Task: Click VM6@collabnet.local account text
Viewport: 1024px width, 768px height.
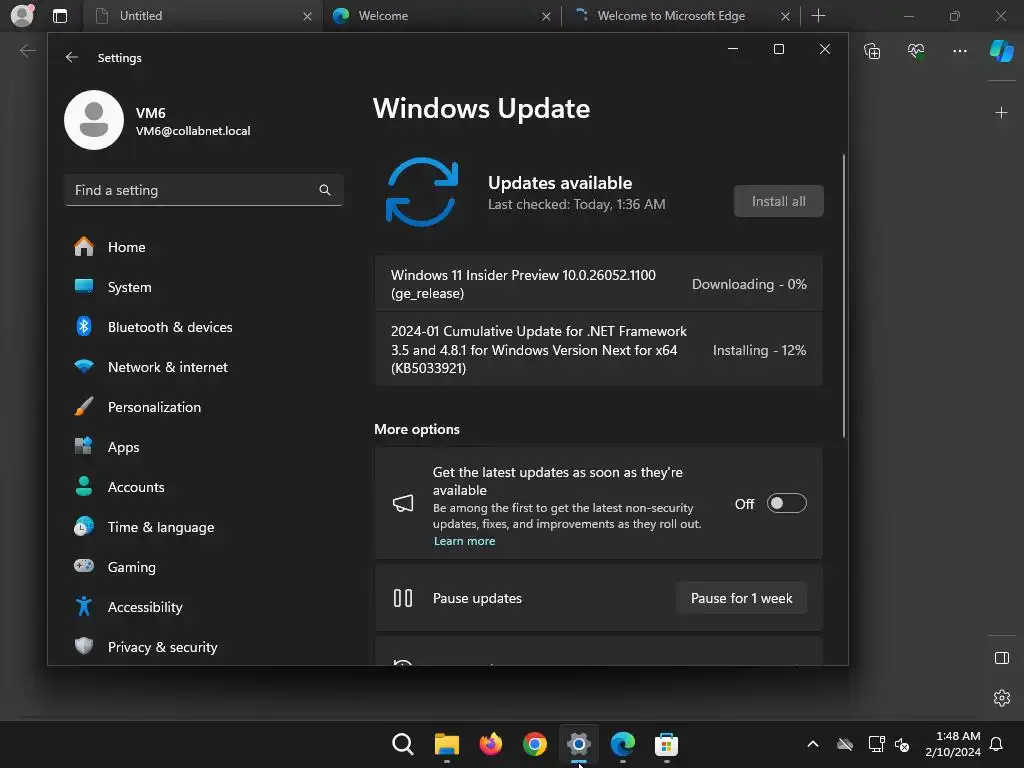Action: pyautogui.click(x=193, y=131)
